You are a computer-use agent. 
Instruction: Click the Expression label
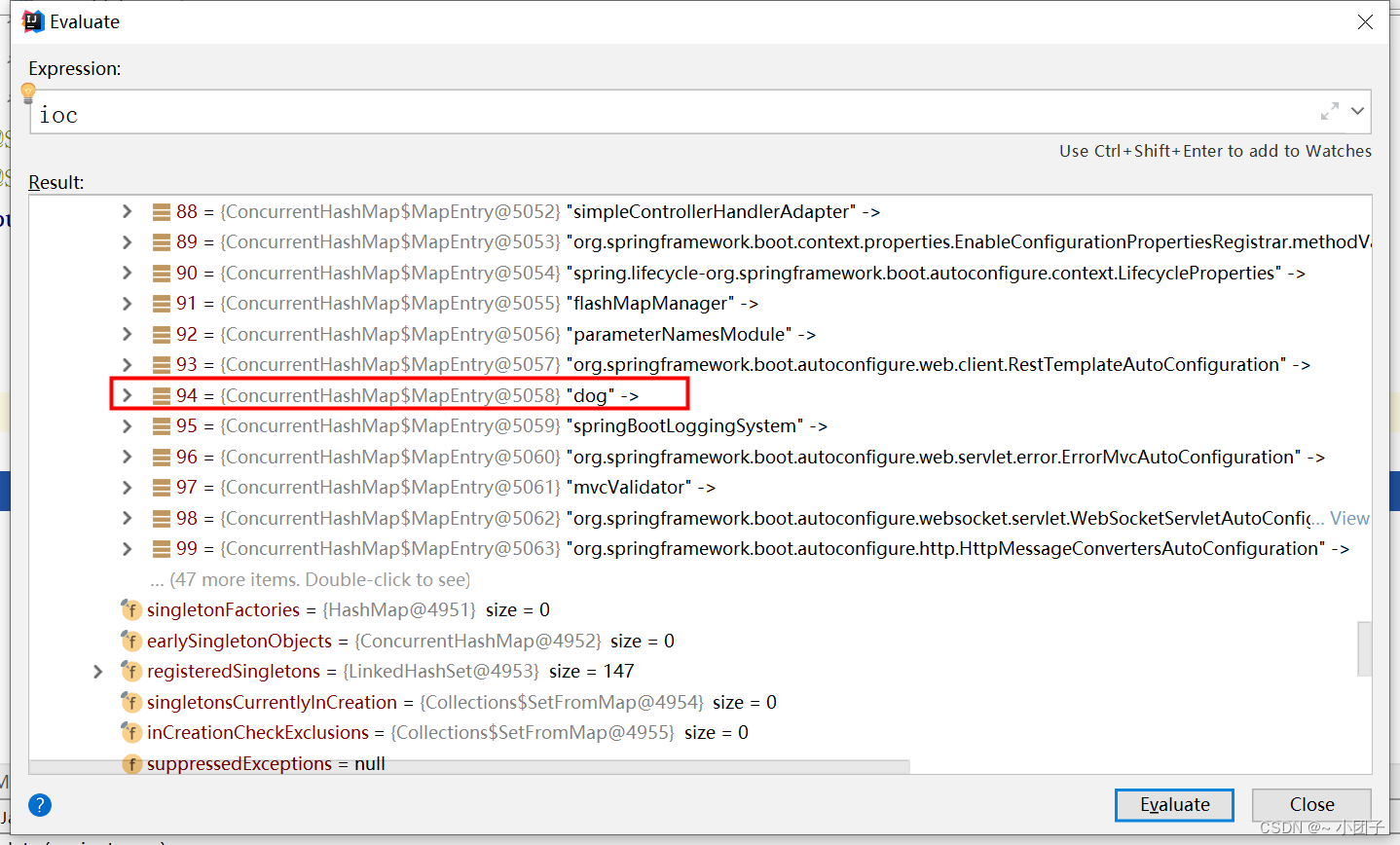(x=75, y=68)
